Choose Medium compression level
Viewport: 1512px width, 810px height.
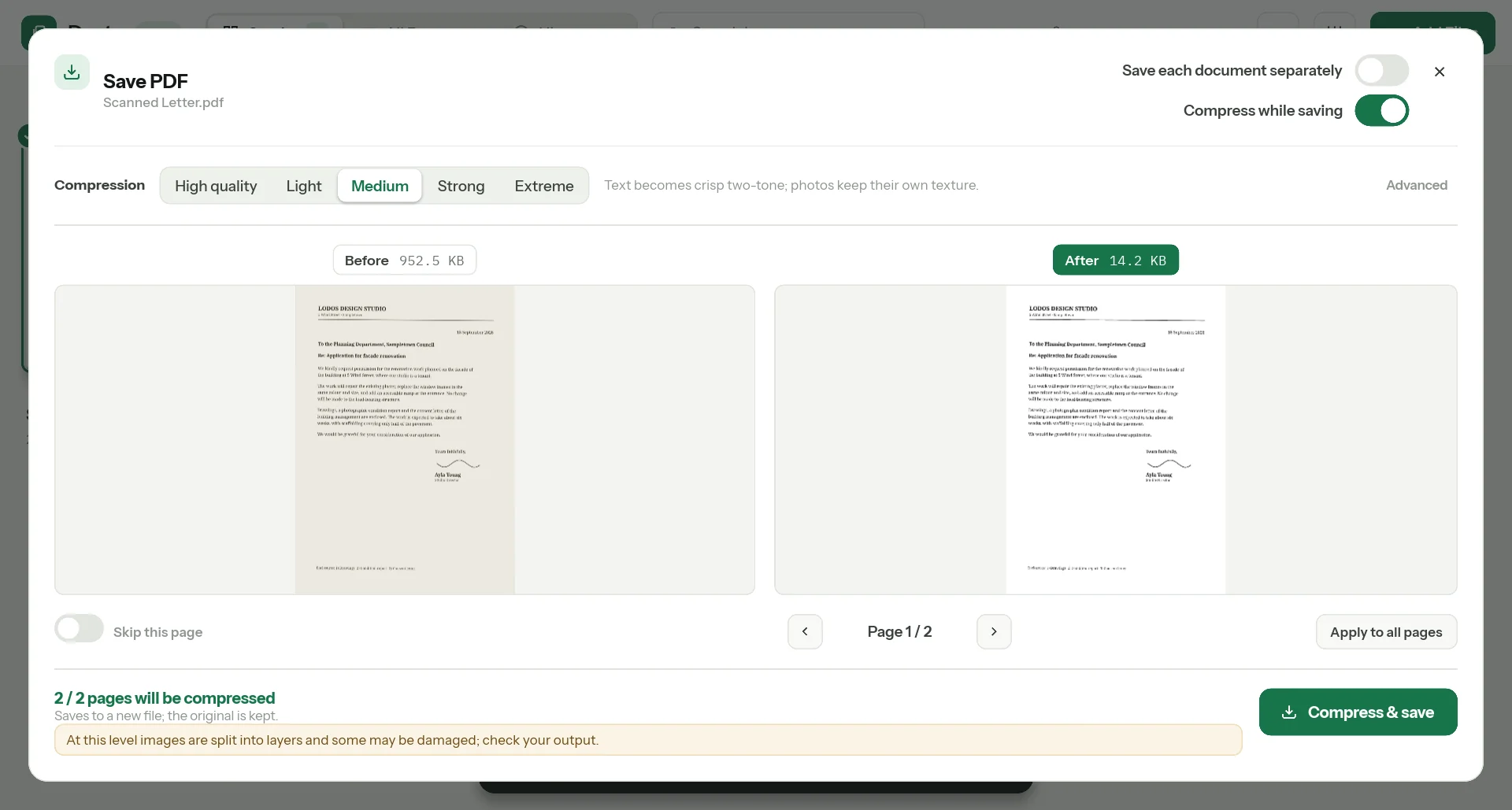(x=380, y=186)
